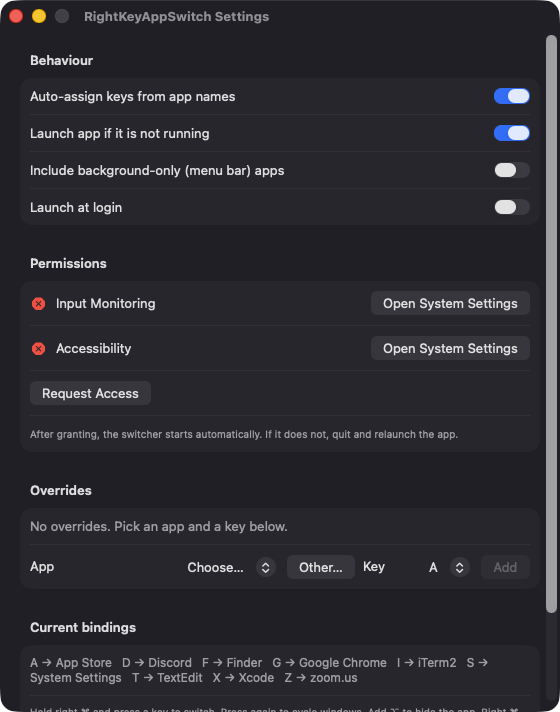The height and width of the screenshot is (712, 560).
Task: Click the Input Monitoring label
Action: click(105, 303)
